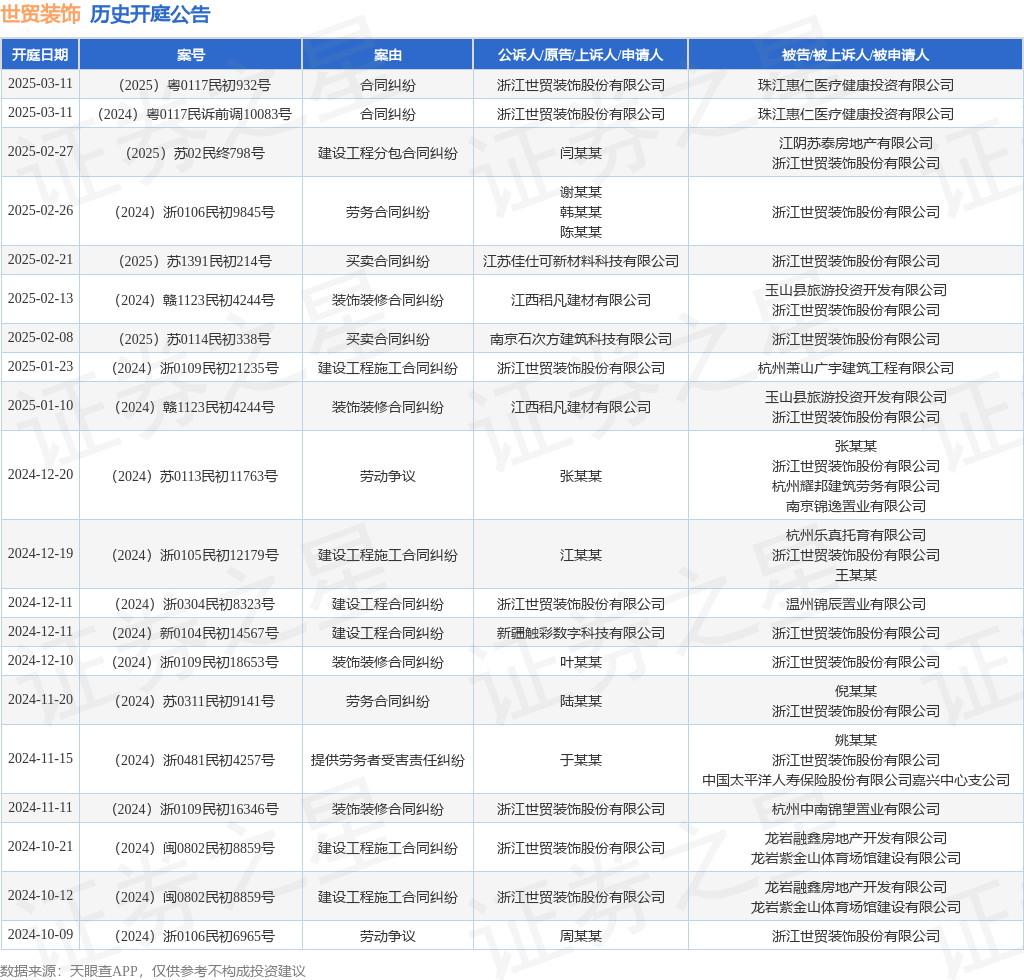Click the date 2024-11-20
The width and height of the screenshot is (1024, 980).
pyautogui.click(x=40, y=699)
